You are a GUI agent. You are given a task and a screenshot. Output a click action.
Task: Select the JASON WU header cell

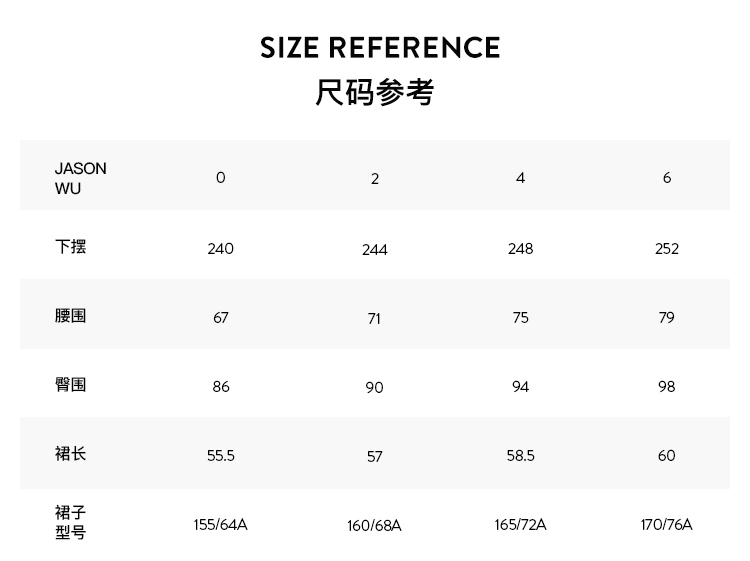80,178
